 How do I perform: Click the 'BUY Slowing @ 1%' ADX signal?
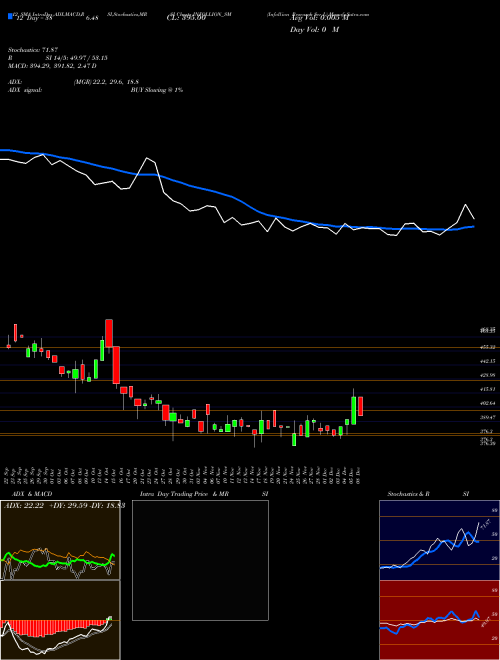point(157,90)
